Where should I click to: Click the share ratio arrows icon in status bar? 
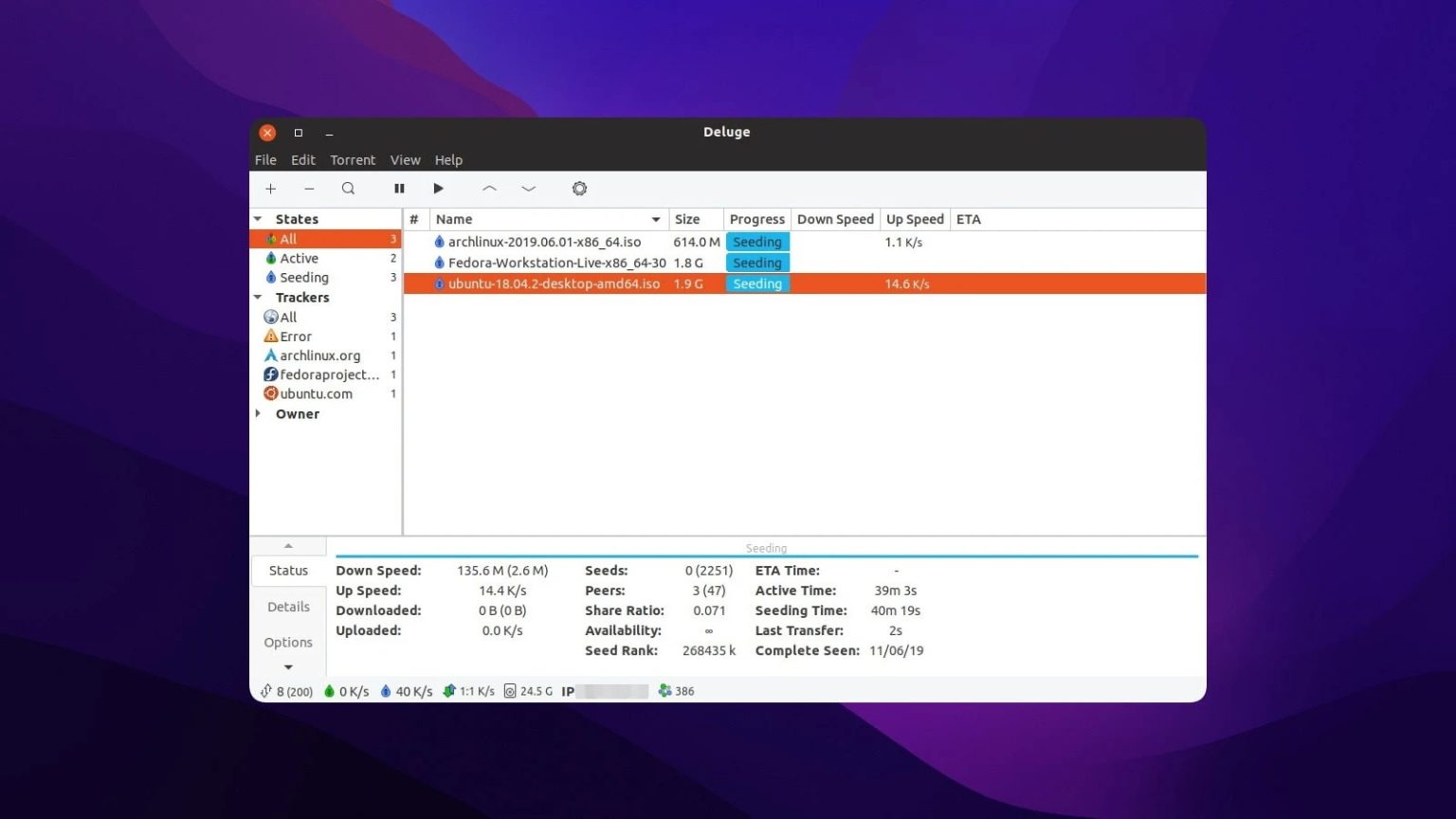pos(448,691)
